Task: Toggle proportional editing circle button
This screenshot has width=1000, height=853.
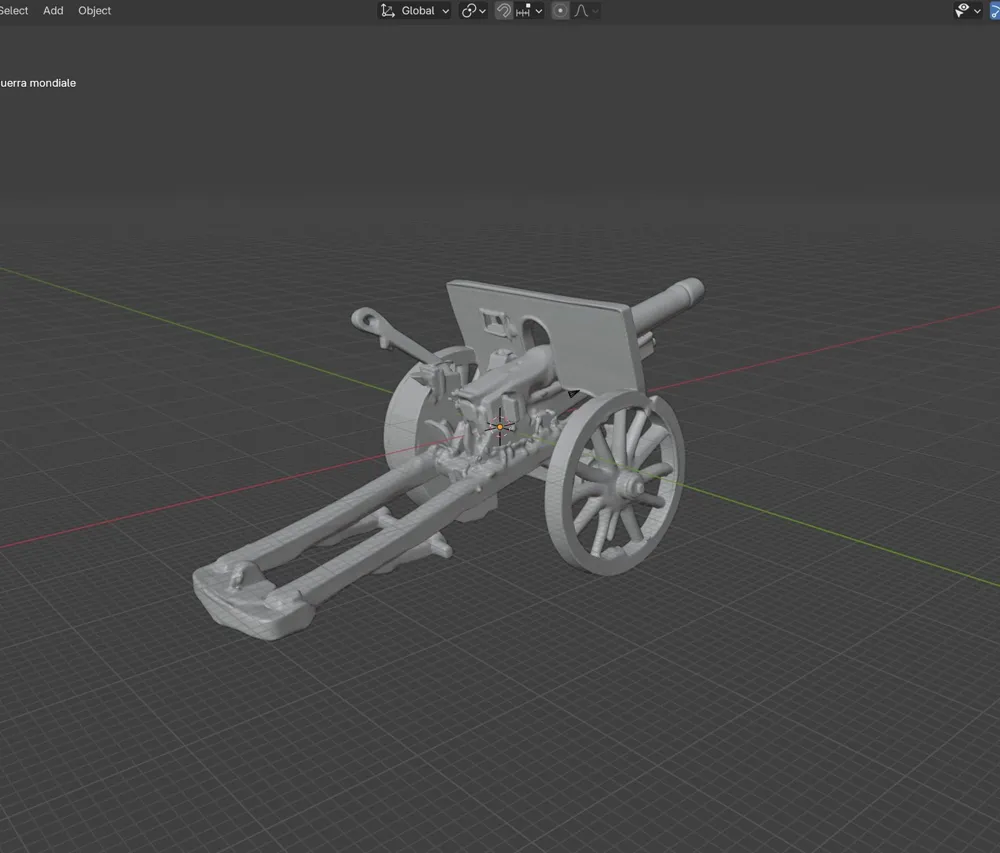Action: click(x=560, y=11)
